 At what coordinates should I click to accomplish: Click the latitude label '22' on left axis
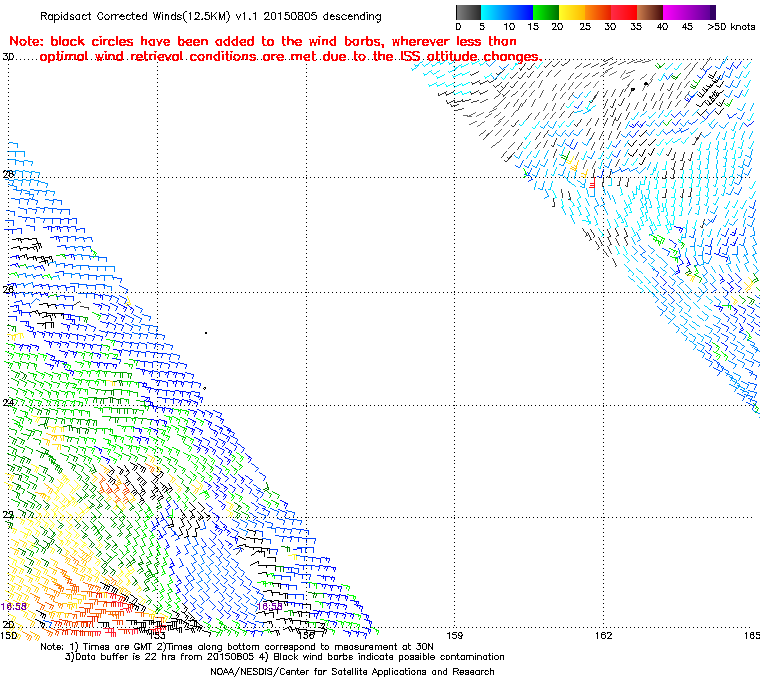(8, 515)
